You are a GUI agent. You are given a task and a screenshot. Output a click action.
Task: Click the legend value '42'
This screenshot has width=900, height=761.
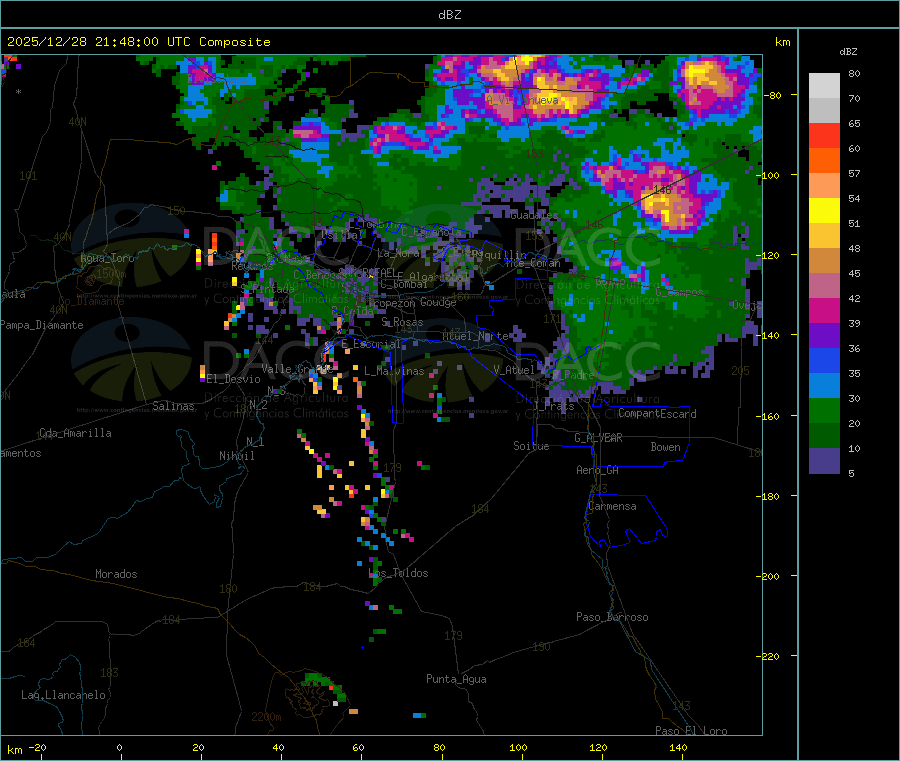(854, 298)
